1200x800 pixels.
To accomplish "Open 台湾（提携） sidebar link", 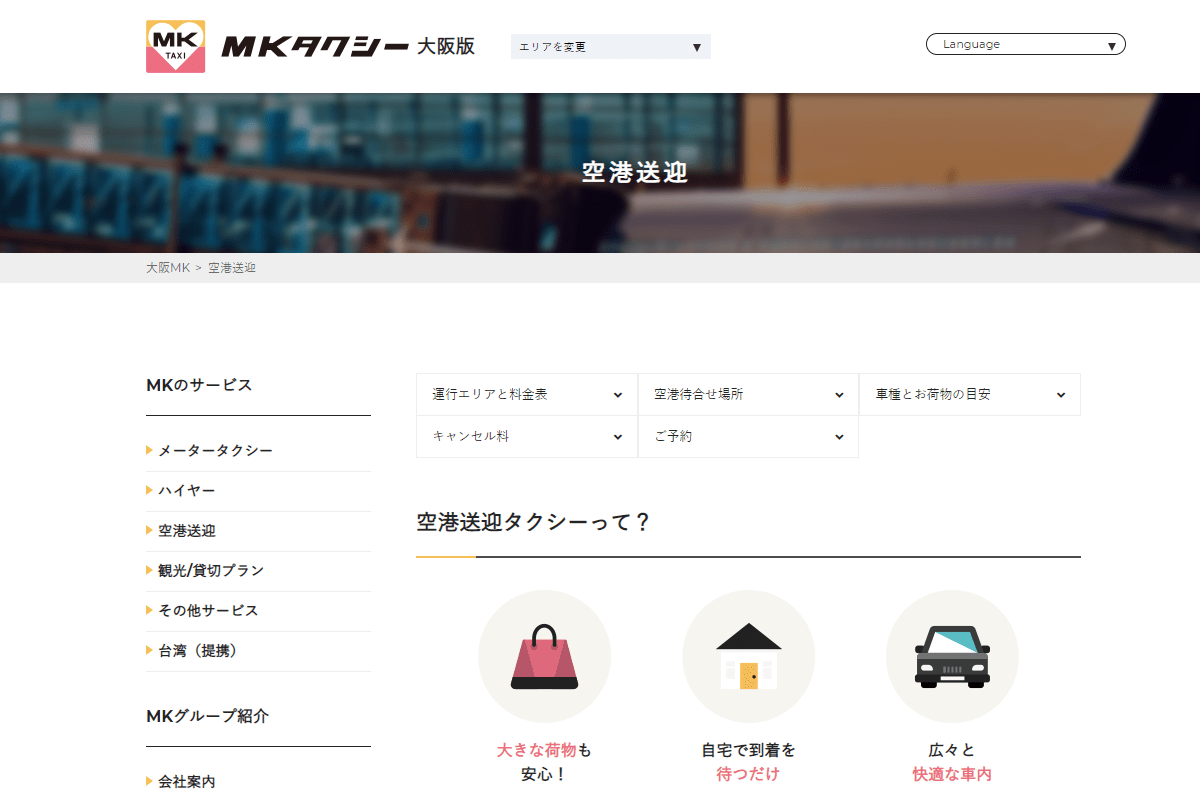I will [198, 651].
